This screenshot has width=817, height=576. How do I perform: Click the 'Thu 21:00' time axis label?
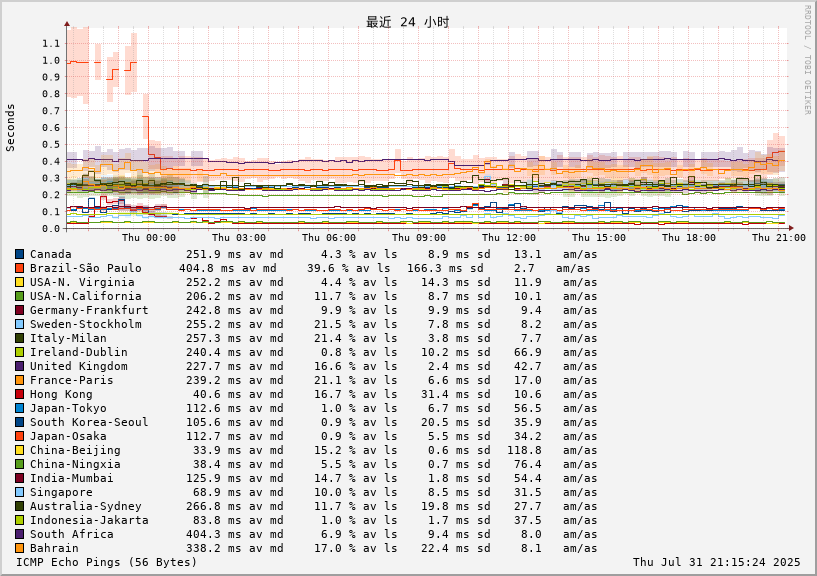point(779,238)
